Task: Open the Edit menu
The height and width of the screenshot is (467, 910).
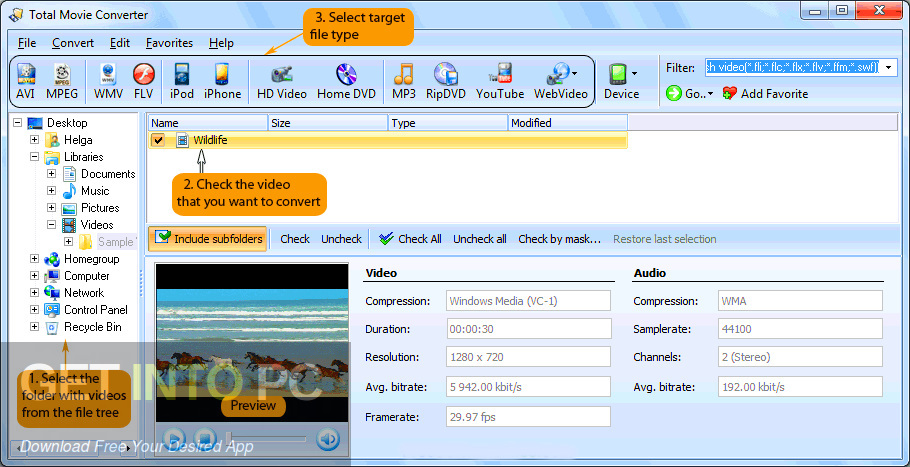Action: coord(120,43)
